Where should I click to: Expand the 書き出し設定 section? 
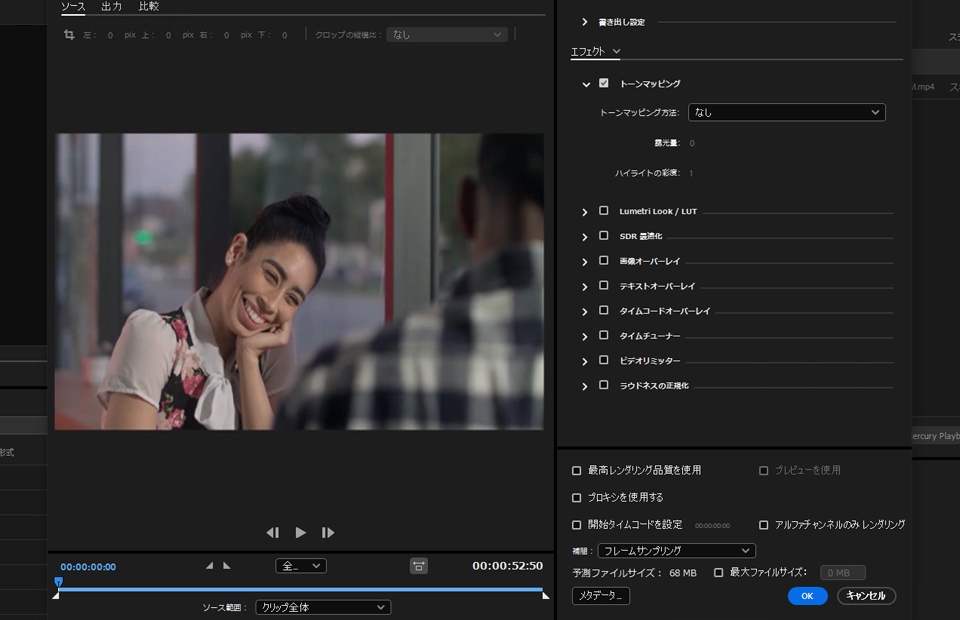(x=585, y=22)
